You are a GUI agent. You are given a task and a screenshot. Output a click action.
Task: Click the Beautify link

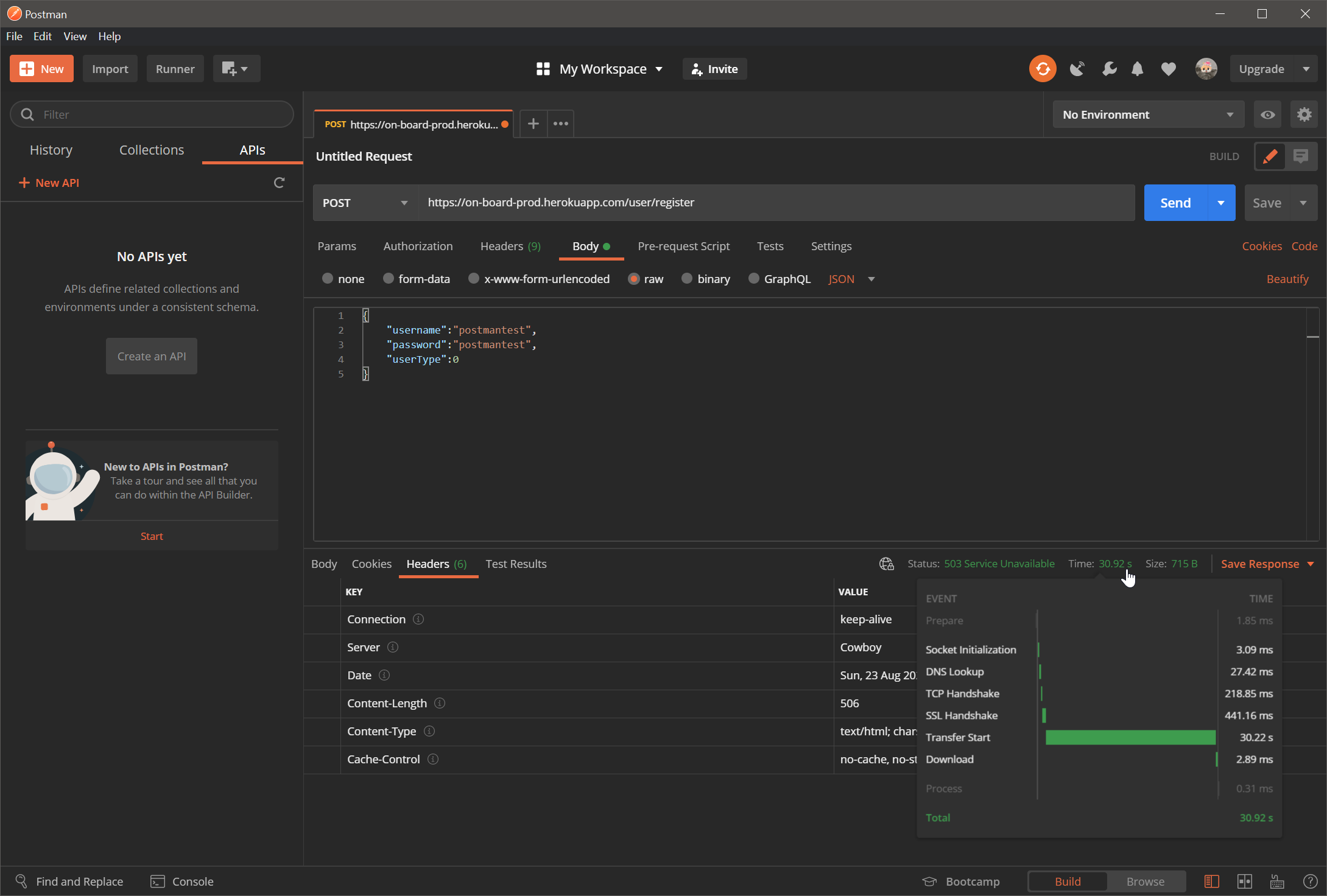(x=1287, y=279)
